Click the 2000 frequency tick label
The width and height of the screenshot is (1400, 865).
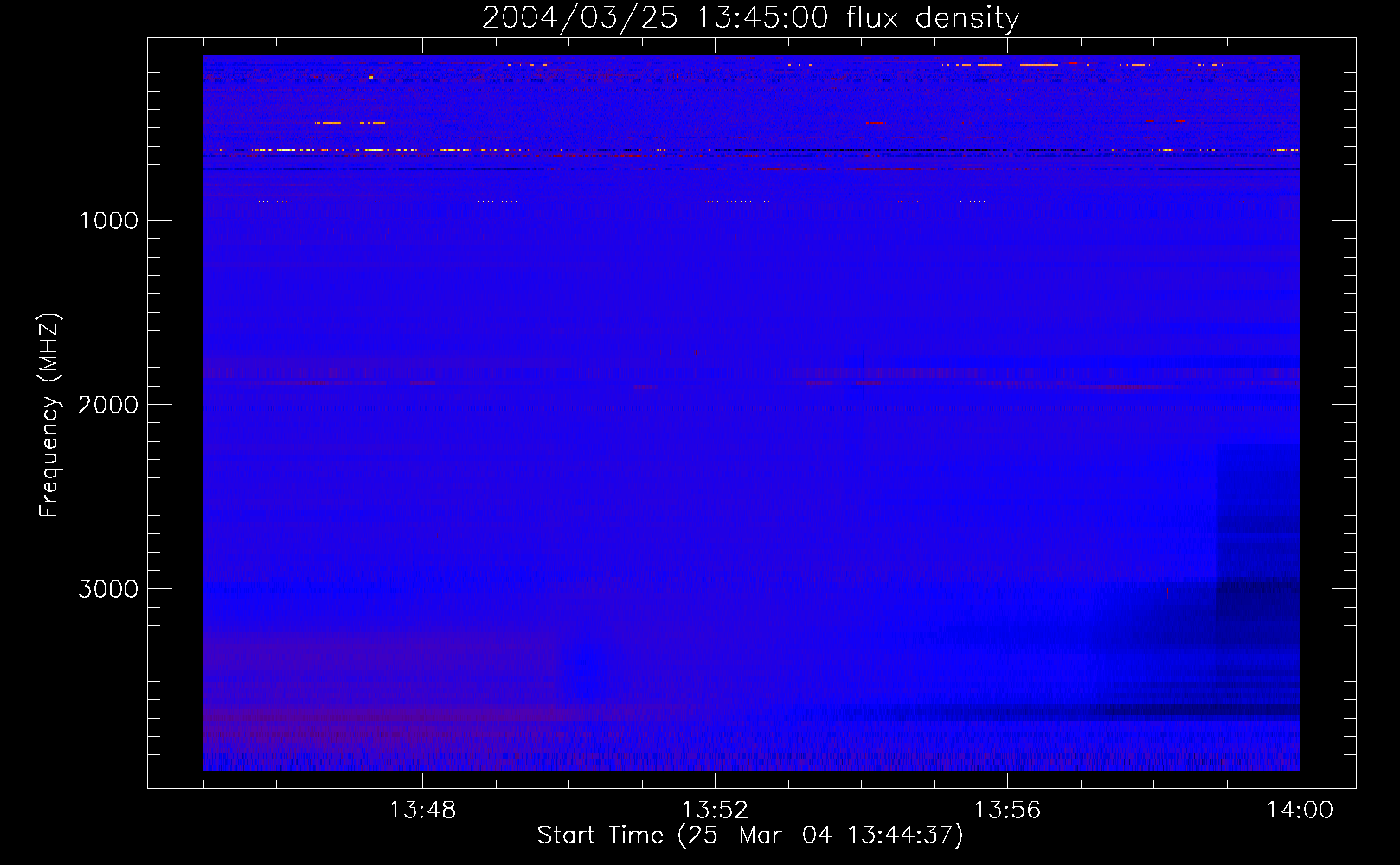[108, 405]
